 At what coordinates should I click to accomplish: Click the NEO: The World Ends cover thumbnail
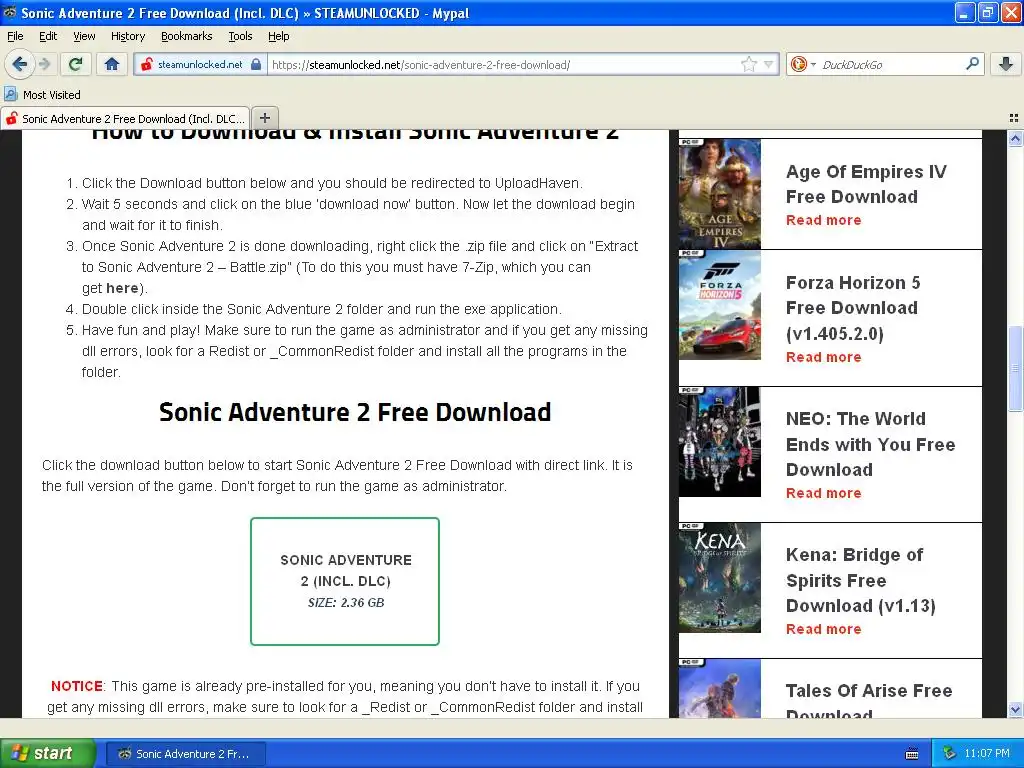click(720, 441)
